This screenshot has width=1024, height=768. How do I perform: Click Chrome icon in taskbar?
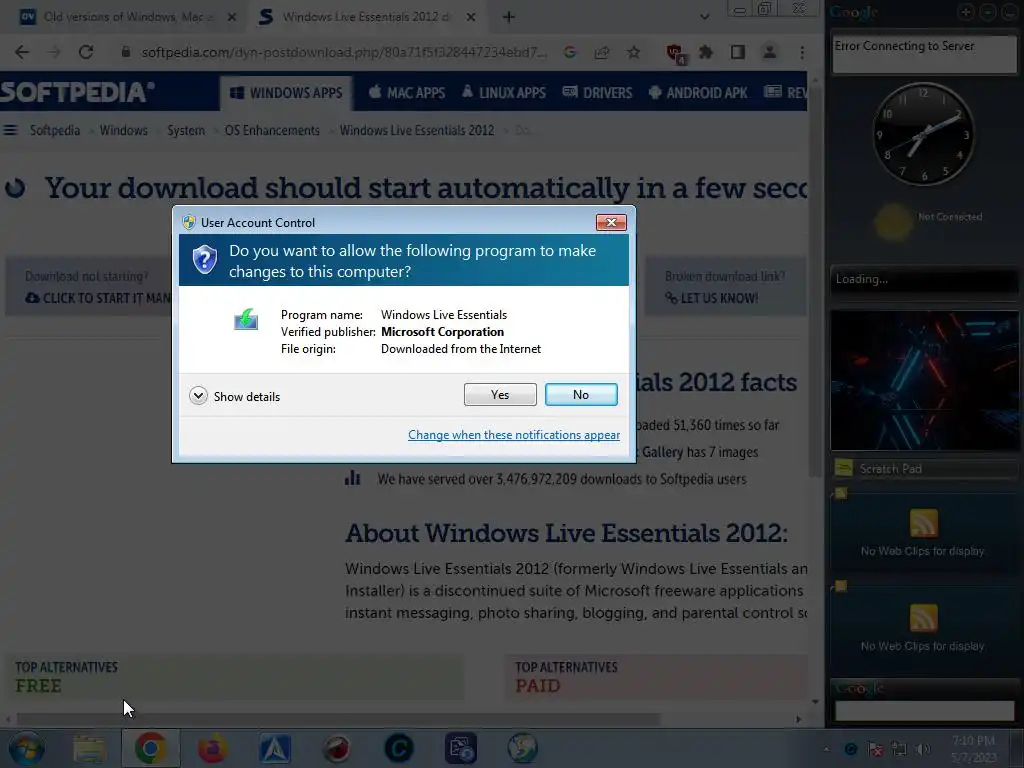pos(150,748)
